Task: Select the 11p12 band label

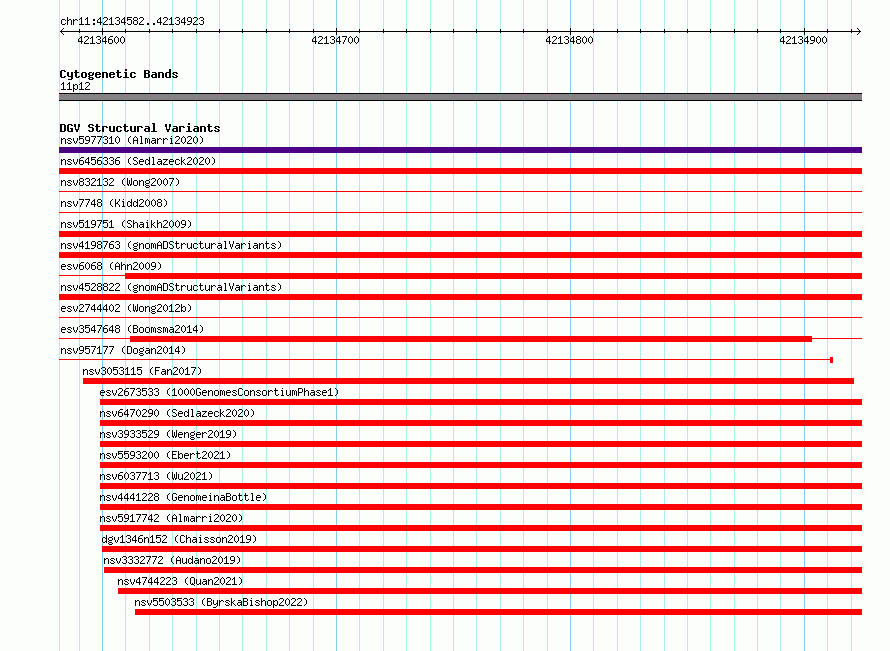Action: coord(75,86)
